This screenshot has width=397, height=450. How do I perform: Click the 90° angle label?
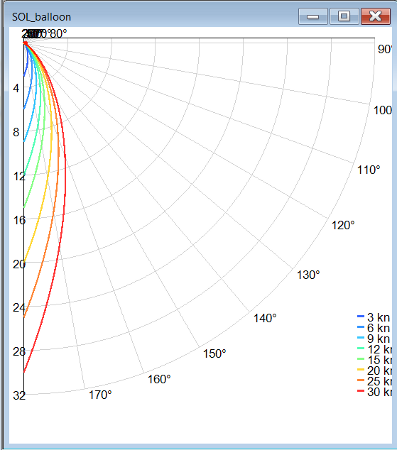point(385,49)
